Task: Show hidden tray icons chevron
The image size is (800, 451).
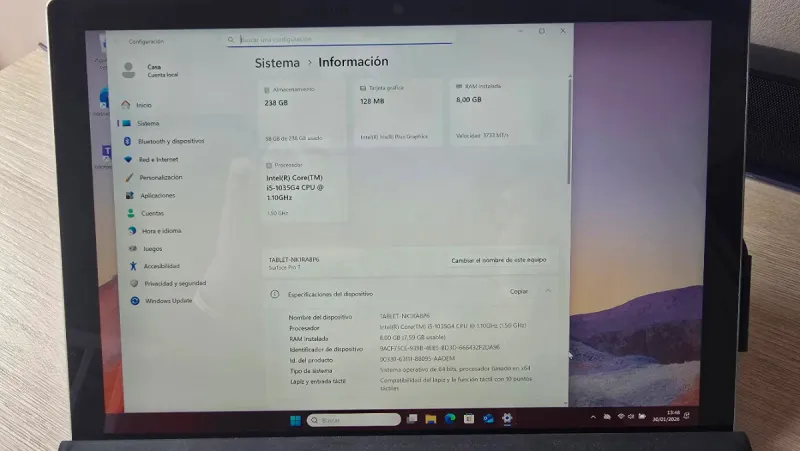Action: click(593, 417)
